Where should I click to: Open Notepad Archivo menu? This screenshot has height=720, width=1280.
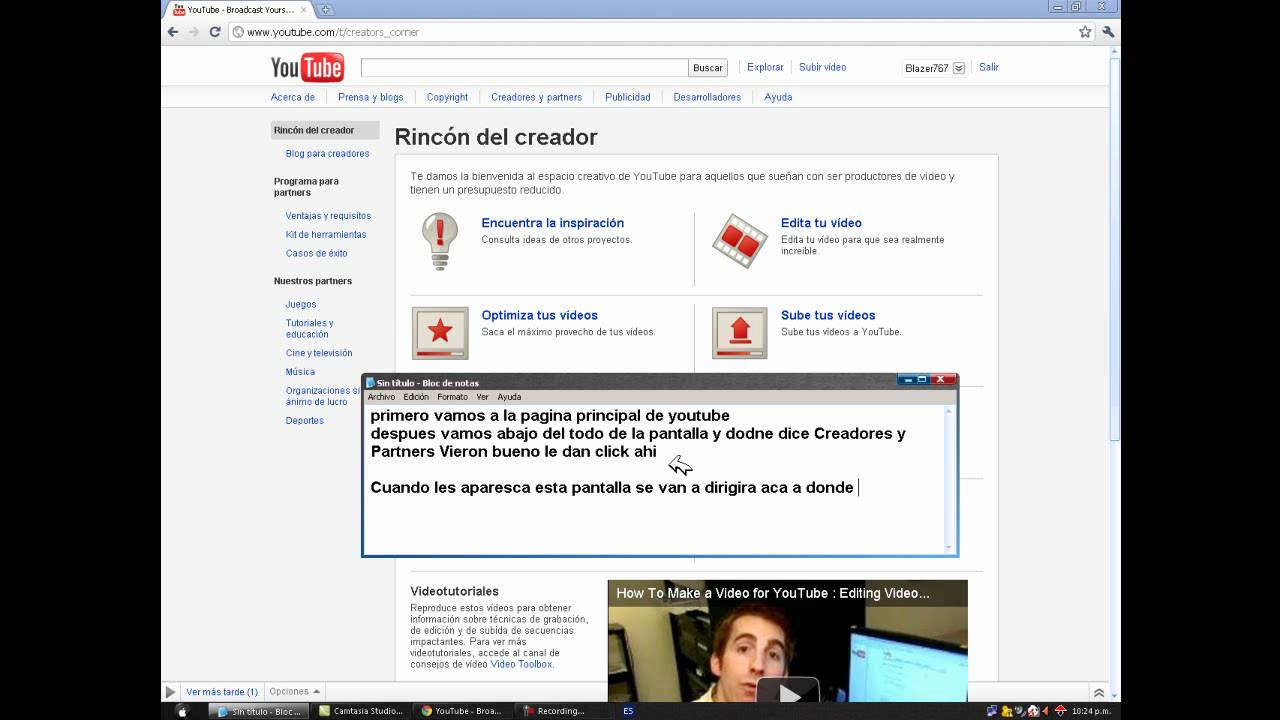coord(381,397)
